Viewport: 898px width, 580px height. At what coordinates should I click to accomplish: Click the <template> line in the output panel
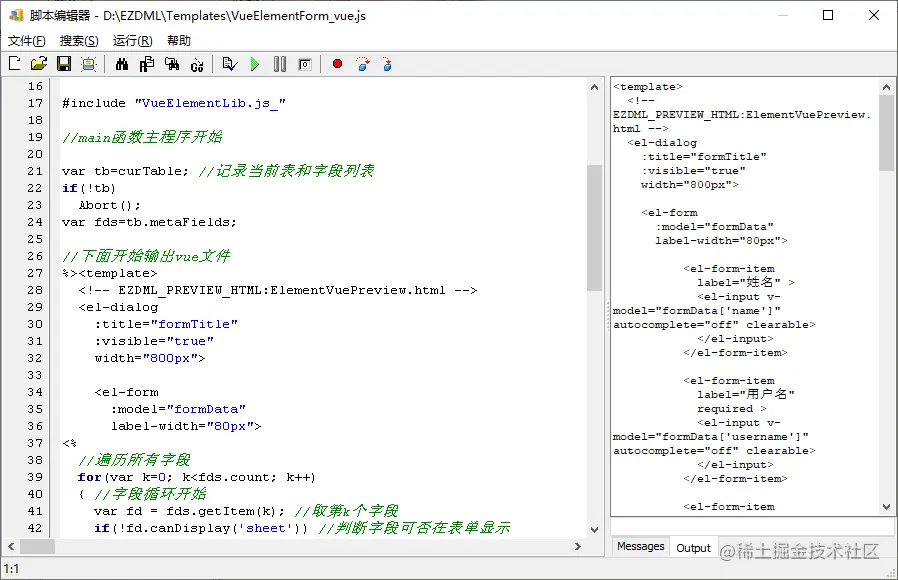pos(648,86)
